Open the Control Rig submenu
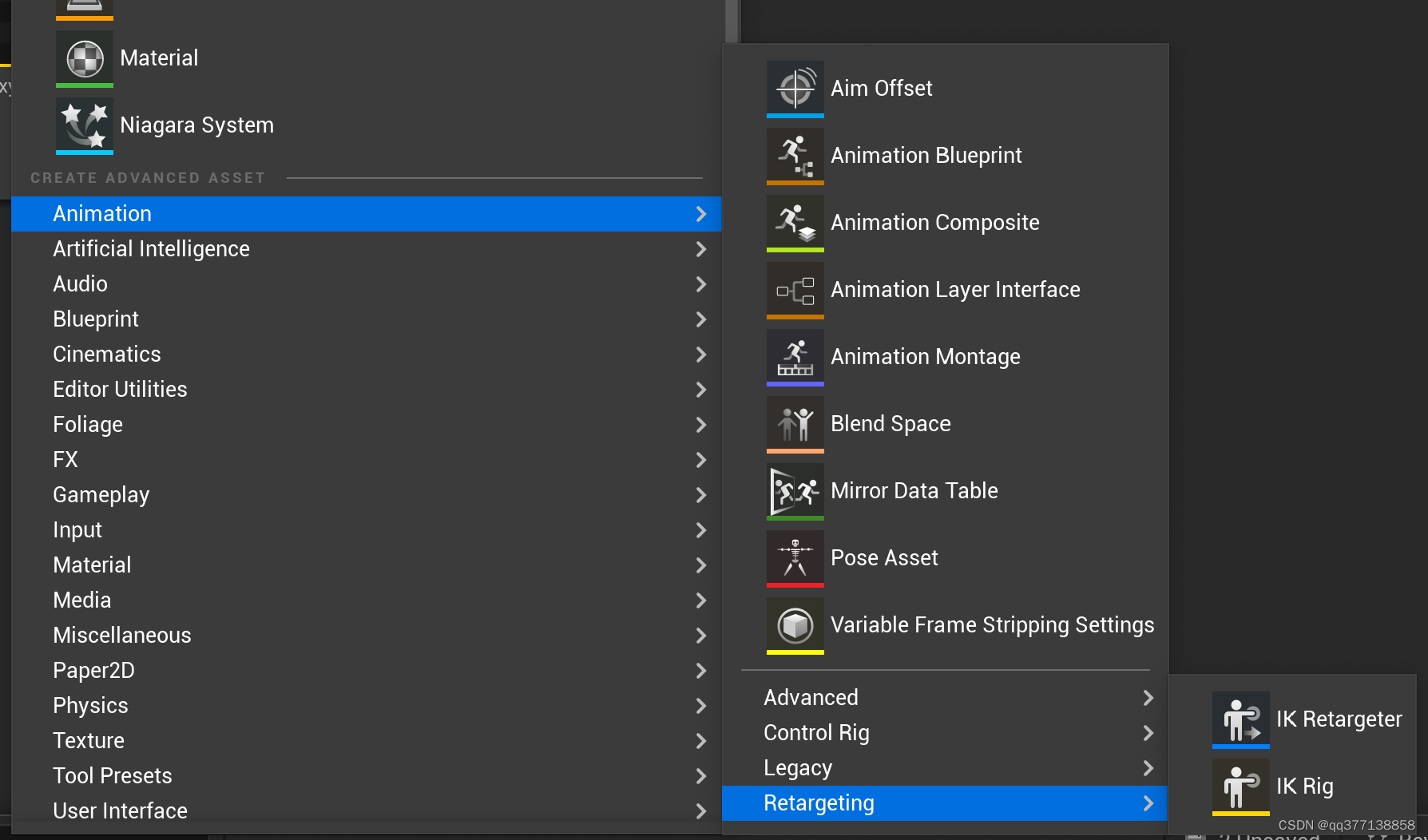The width and height of the screenshot is (1428, 840). 946,733
